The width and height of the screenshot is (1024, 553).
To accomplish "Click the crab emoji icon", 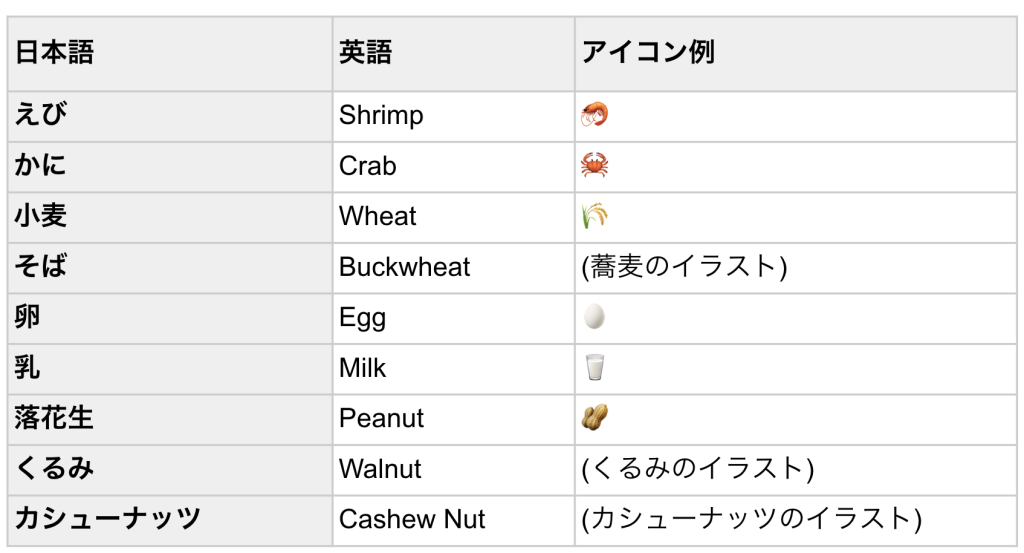I will pyautogui.click(x=595, y=166).
